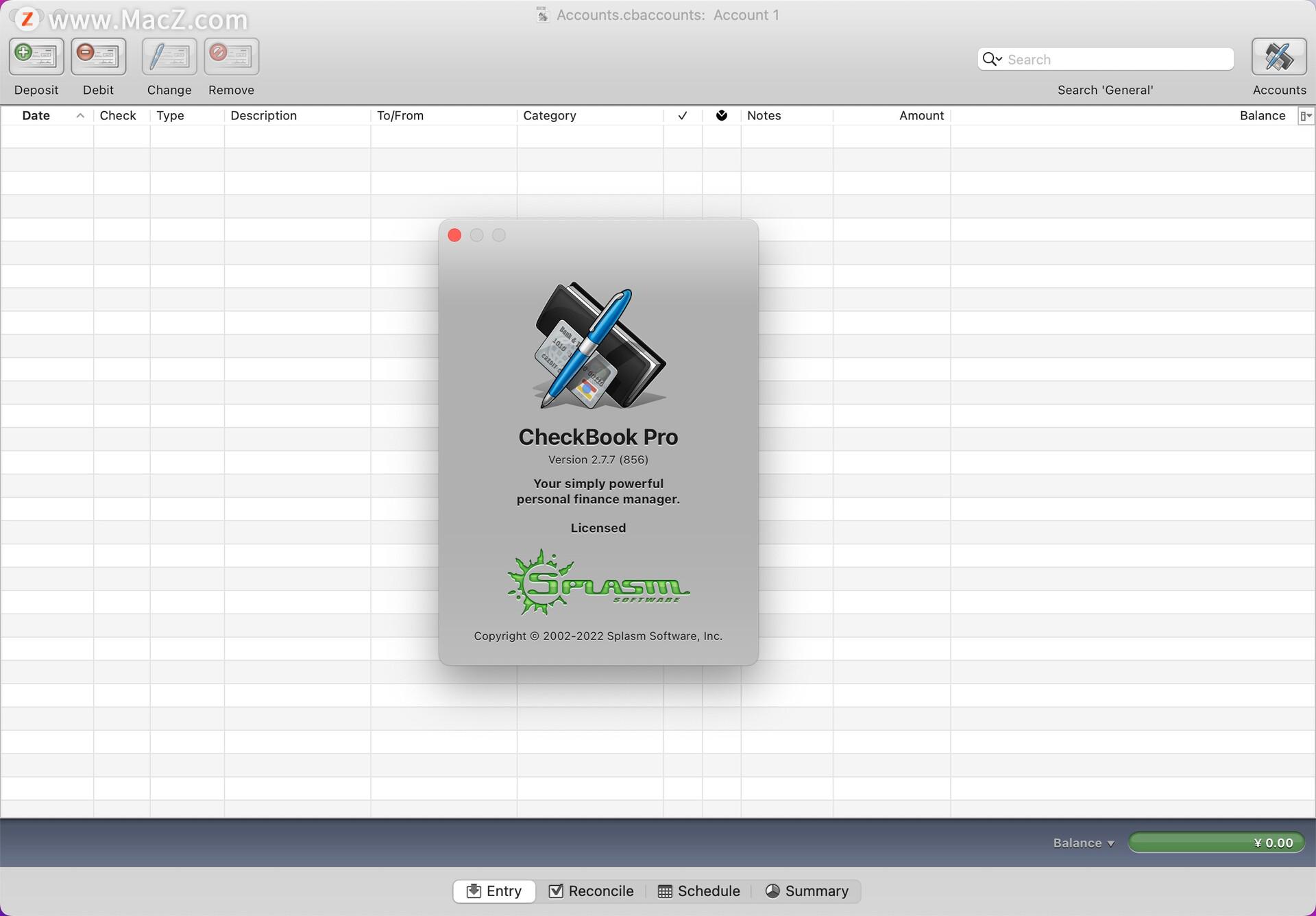Image resolution: width=1316 pixels, height=916 pixels.
Task: Click the Deposit tool icon
Action: [x=36, y=56]
